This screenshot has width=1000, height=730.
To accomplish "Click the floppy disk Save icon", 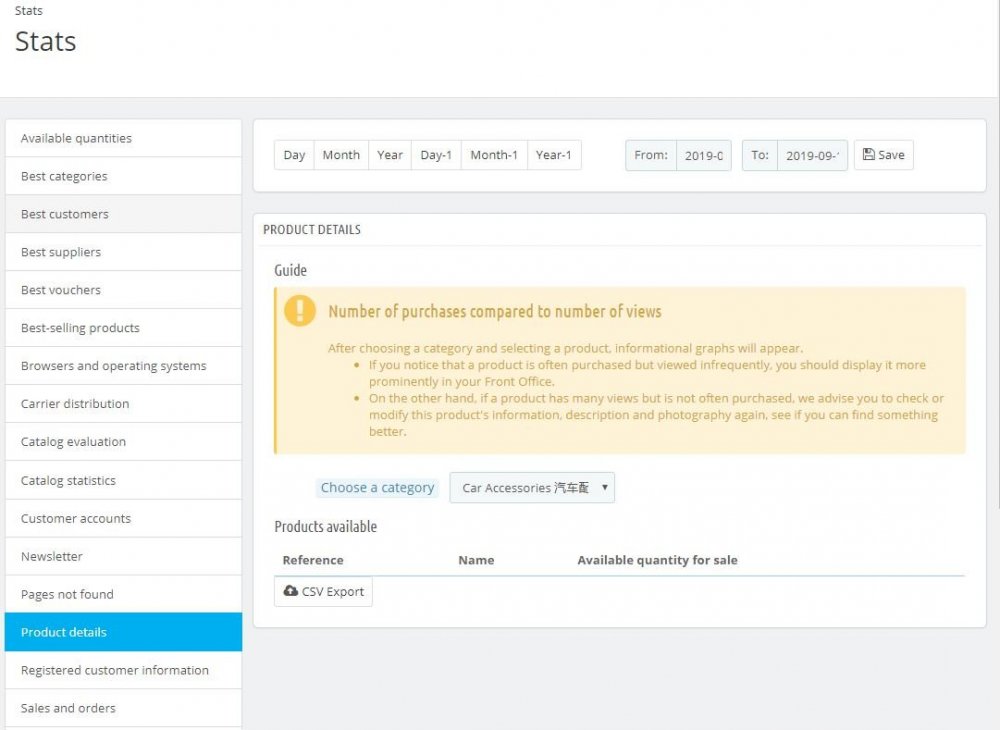I will coord(868,155).
